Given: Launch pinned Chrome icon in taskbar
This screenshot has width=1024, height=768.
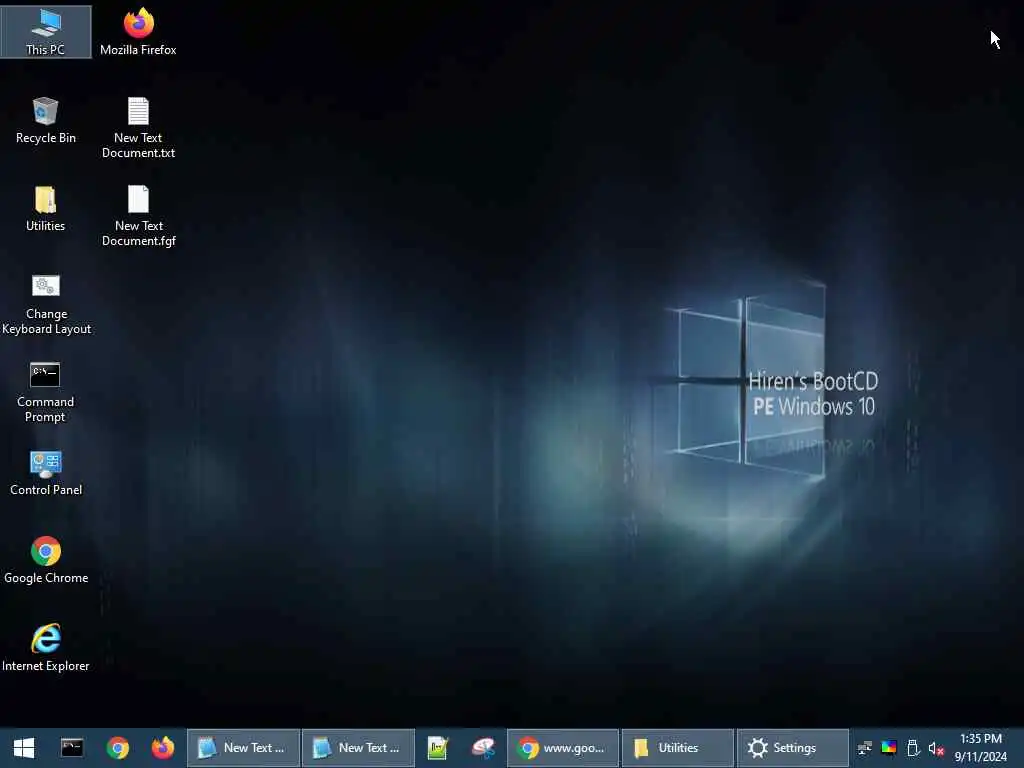Looking at the screenshot, I should click(x=118, y=748).
